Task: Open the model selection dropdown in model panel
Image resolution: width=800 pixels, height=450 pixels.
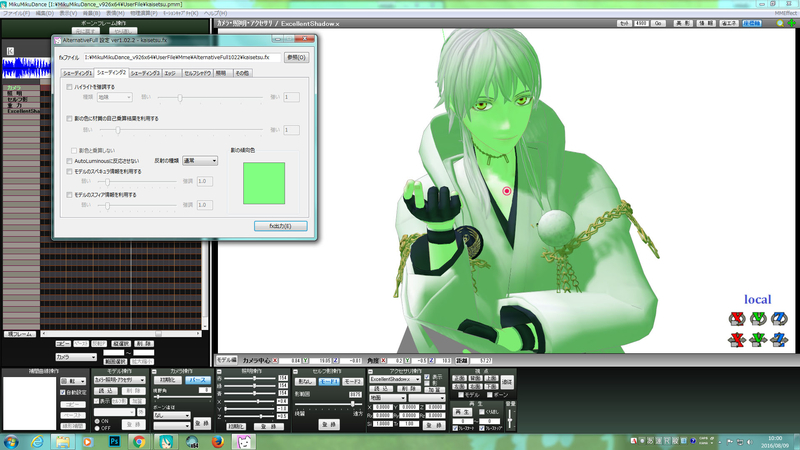Action: [119, 380]
